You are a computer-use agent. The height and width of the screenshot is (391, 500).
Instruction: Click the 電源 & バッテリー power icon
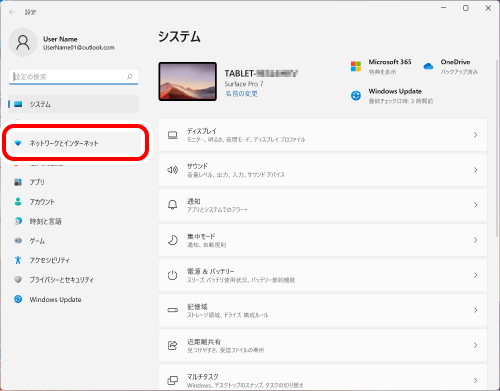click(x=172, y=275)
